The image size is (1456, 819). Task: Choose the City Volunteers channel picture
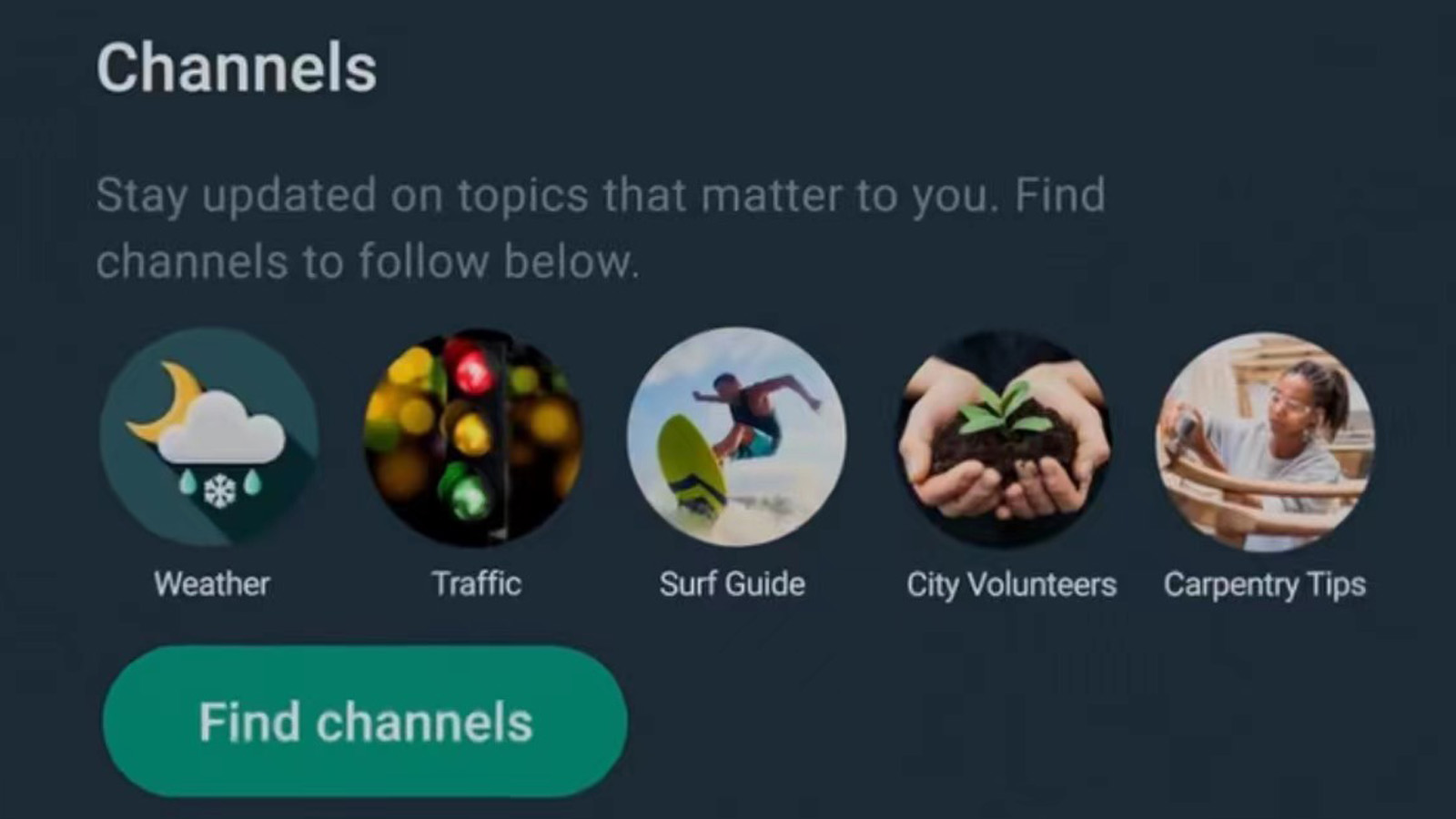[x=1003, y=440]
